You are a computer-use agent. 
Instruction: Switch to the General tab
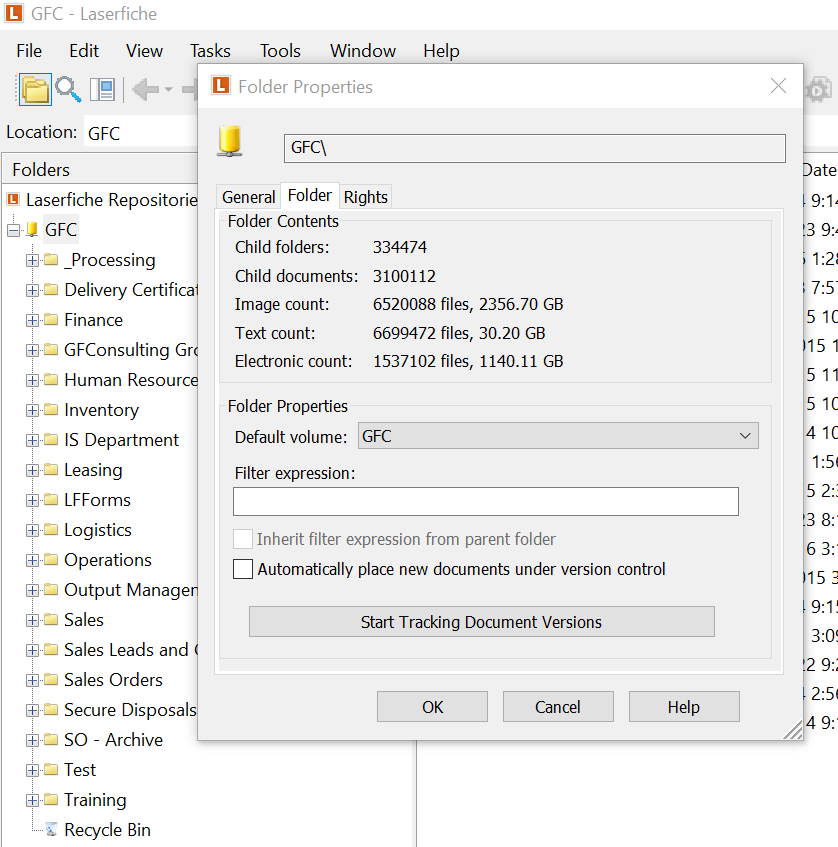[249, 197]
